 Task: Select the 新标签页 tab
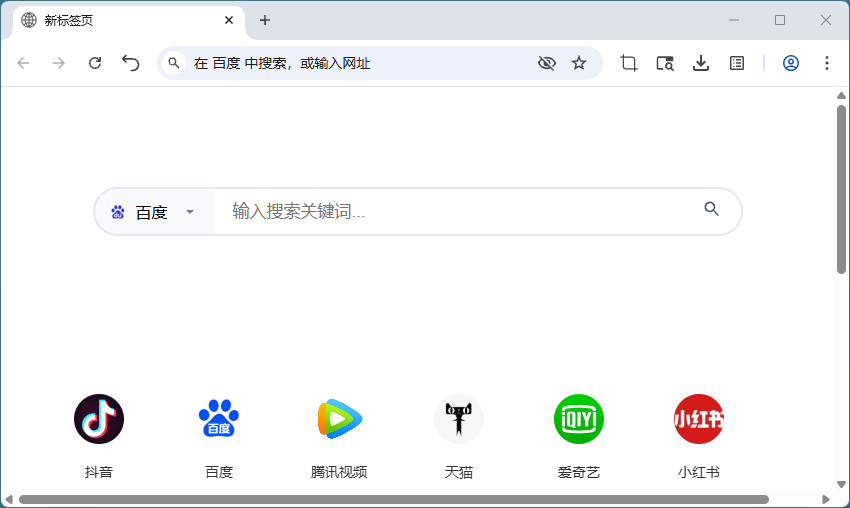point(128,21)
